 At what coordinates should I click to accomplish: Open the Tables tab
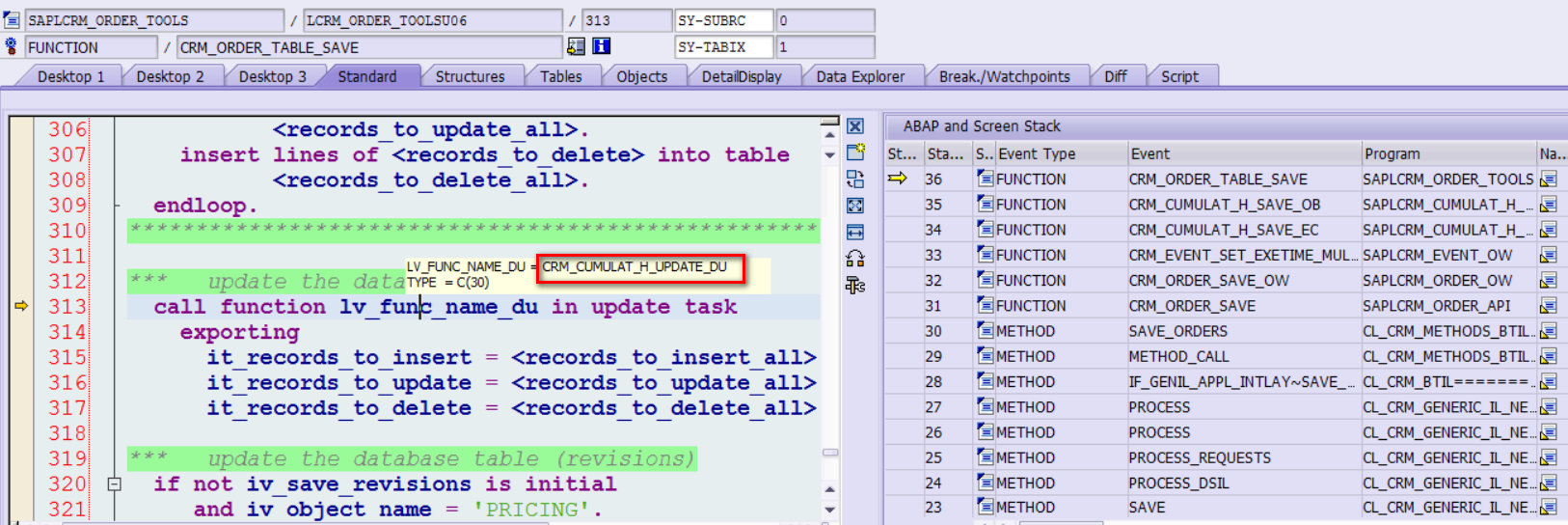coord(560,76)
